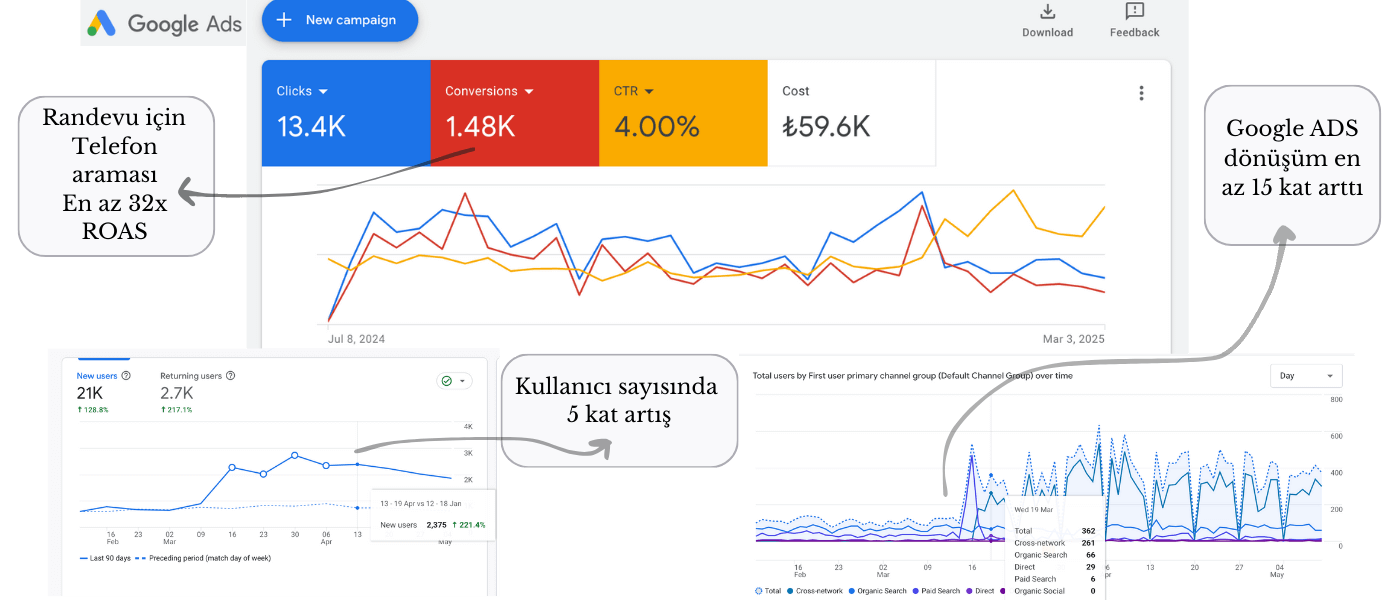Toggle the Cross-network series legend
The image size is (1400, 600).
tap(815, 591)
